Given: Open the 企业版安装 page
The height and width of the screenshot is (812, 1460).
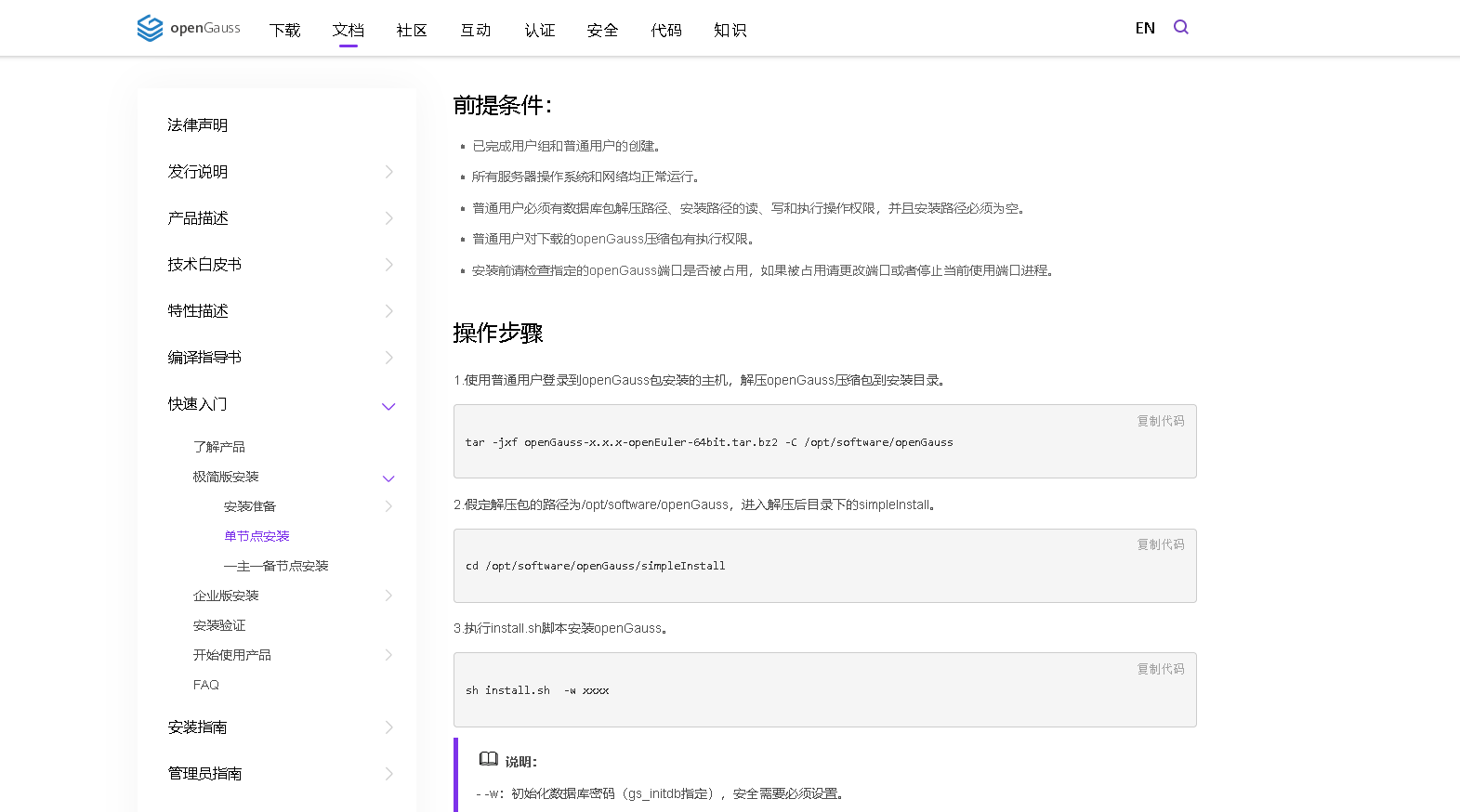Looking at the screenshot, I should pos(226,596).
